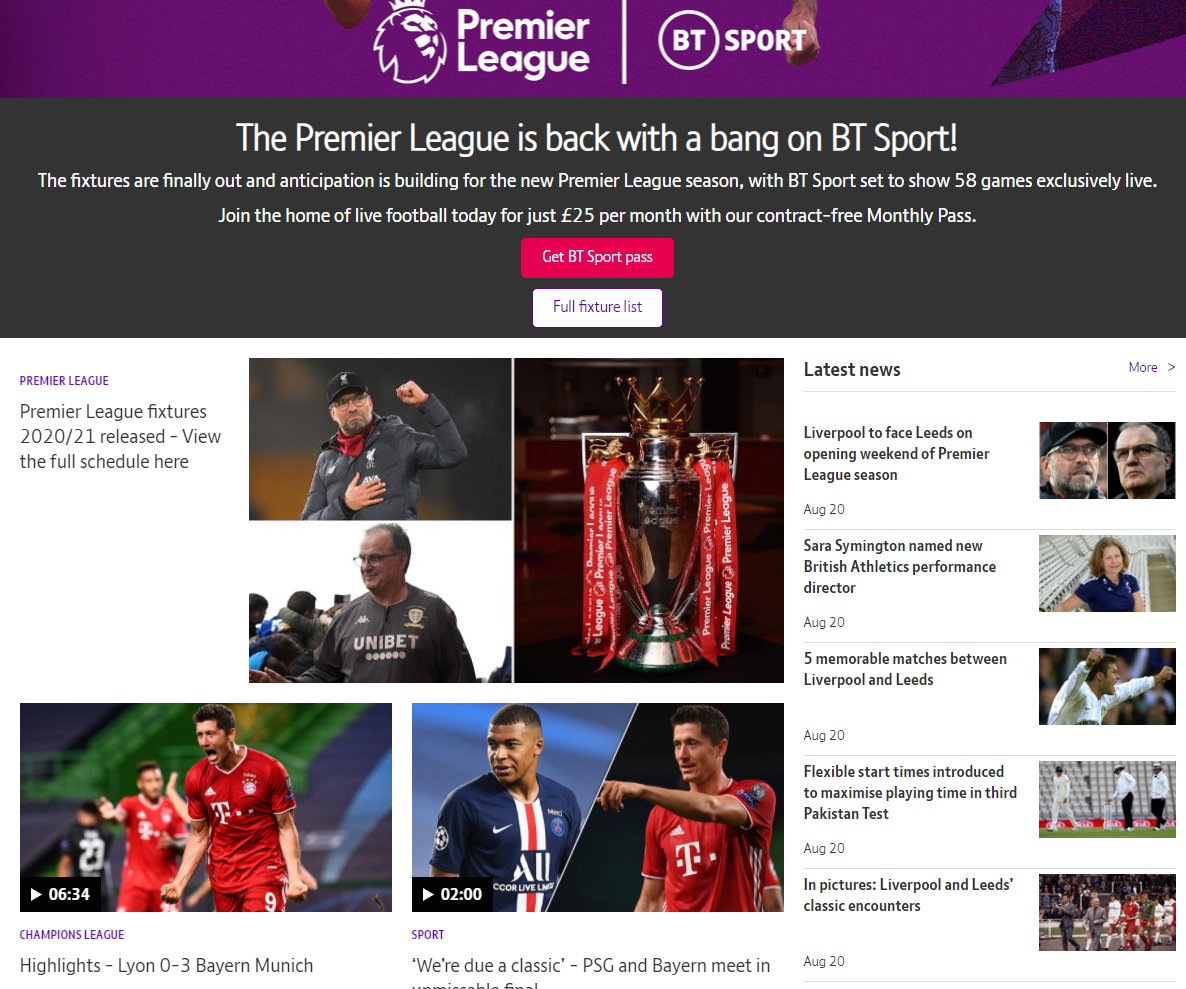The image size is (1186, 989).
Task: Click Sara Symington news thumbnail
Action: (x=1107, y=573)
